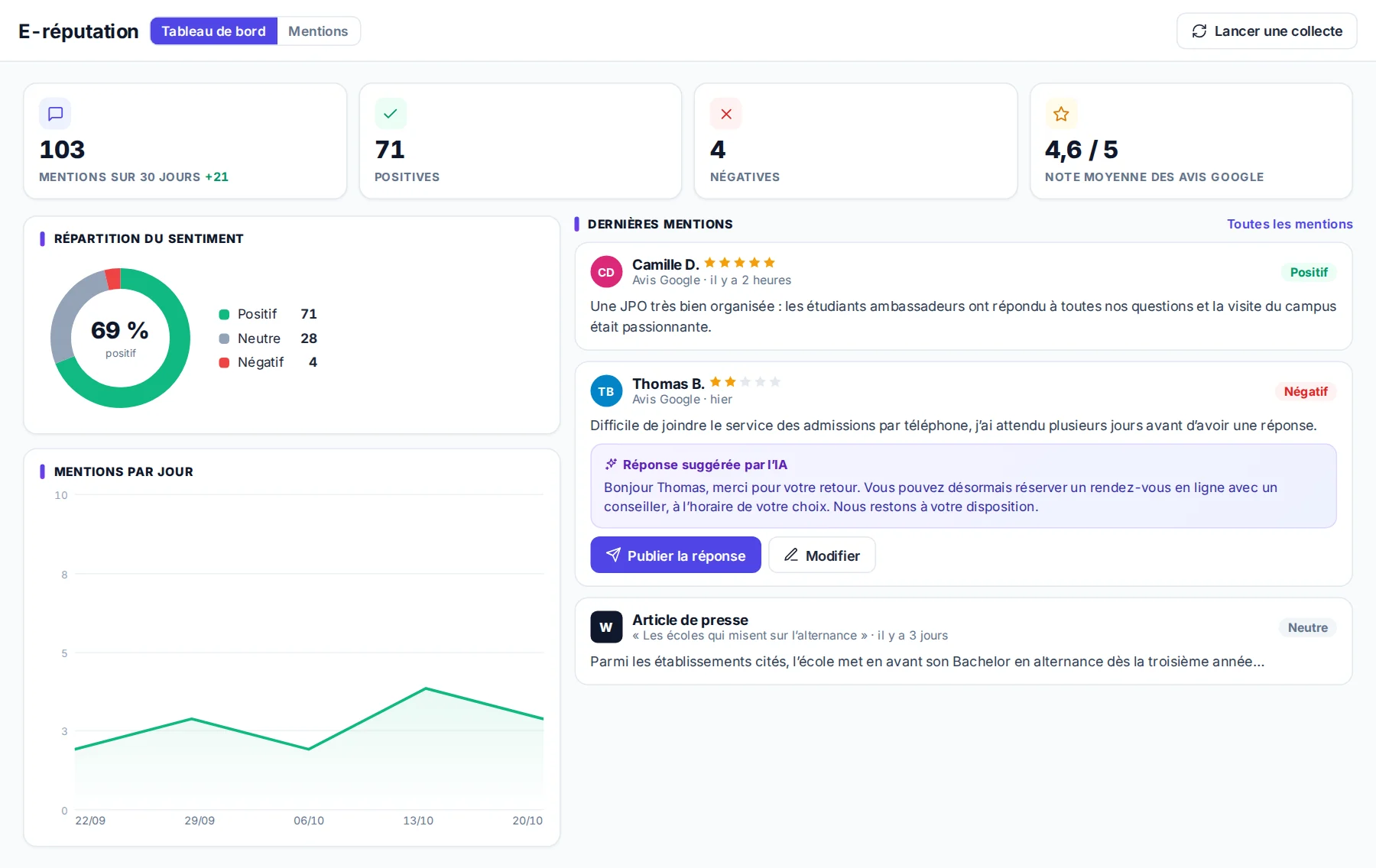
Task: Click the 13/10 date on the chart axis
Action: tap(418, 821)
